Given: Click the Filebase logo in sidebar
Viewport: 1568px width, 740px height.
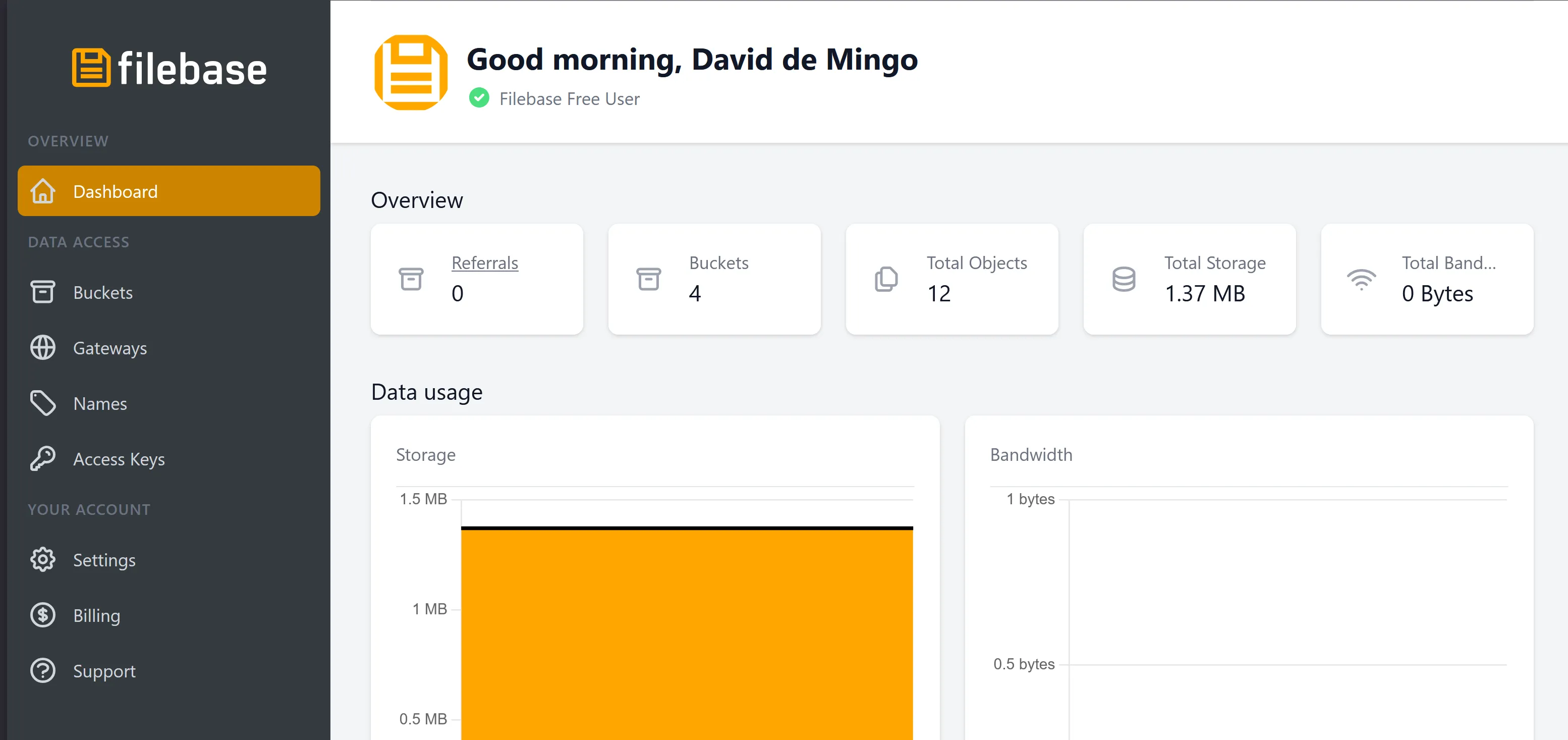Looking at the screenshot, I should click(169, 68).
